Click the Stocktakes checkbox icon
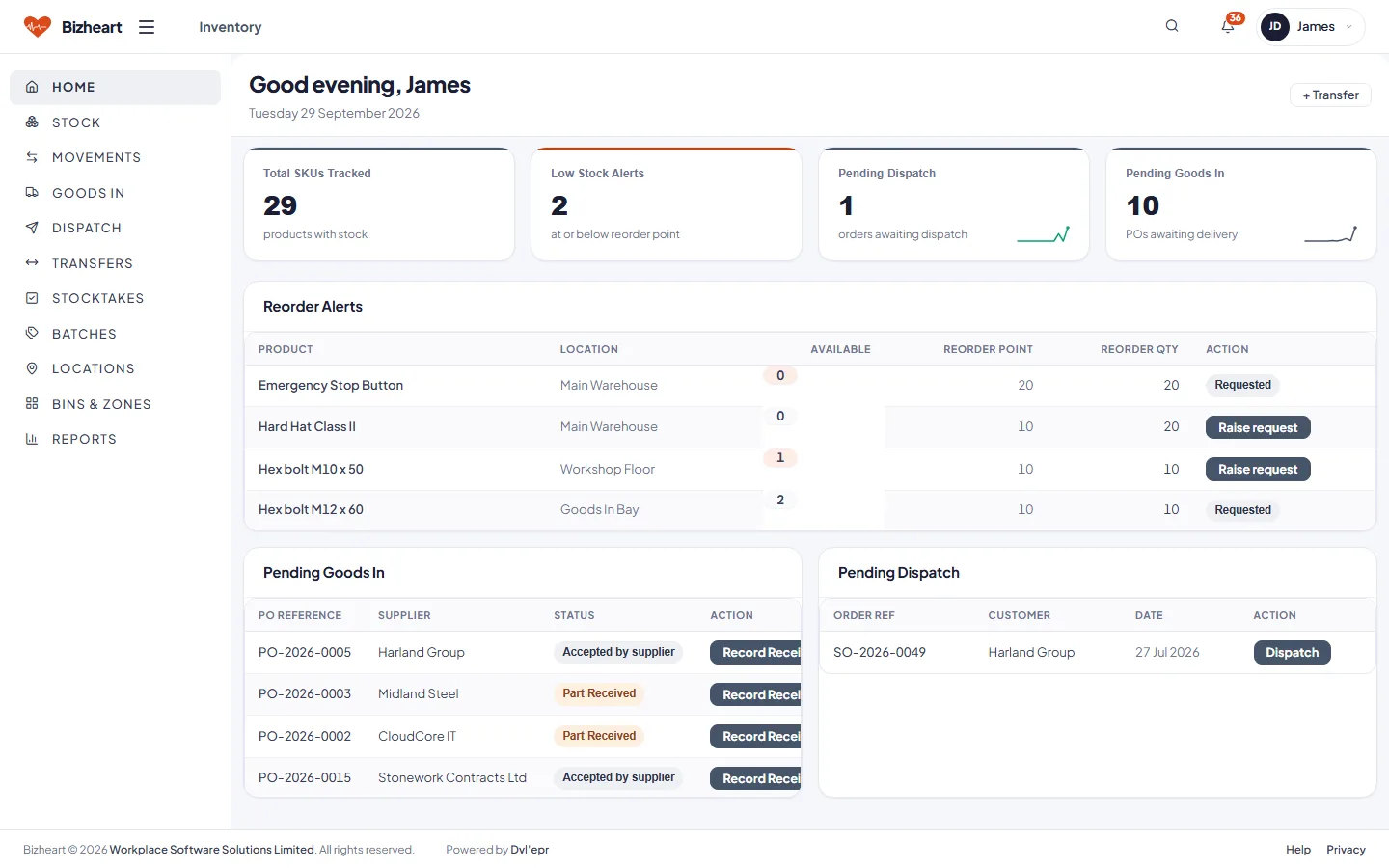 coord(32,298)
